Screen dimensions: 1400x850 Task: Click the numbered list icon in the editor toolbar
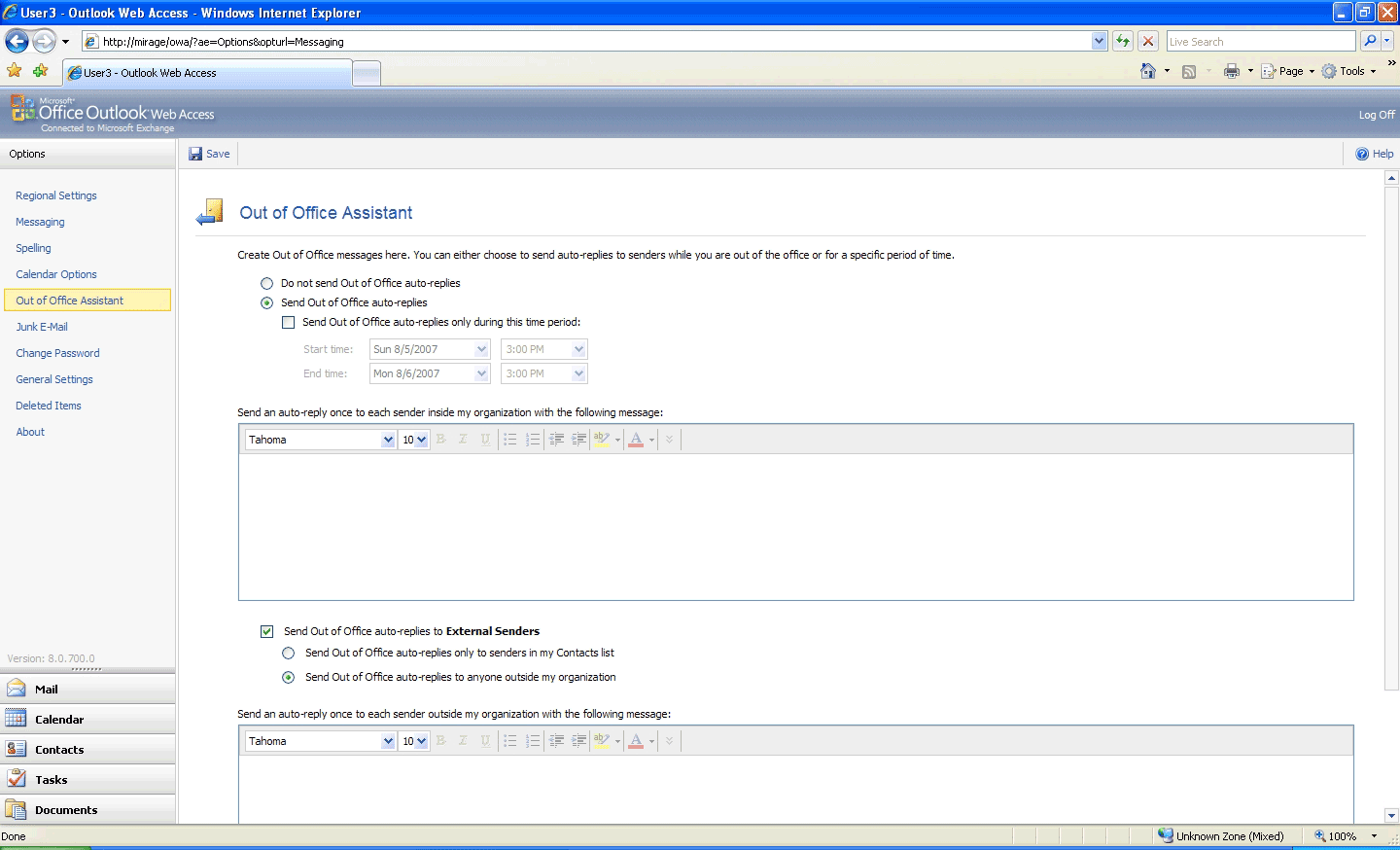pyautogui.click(x=533, y=439)
